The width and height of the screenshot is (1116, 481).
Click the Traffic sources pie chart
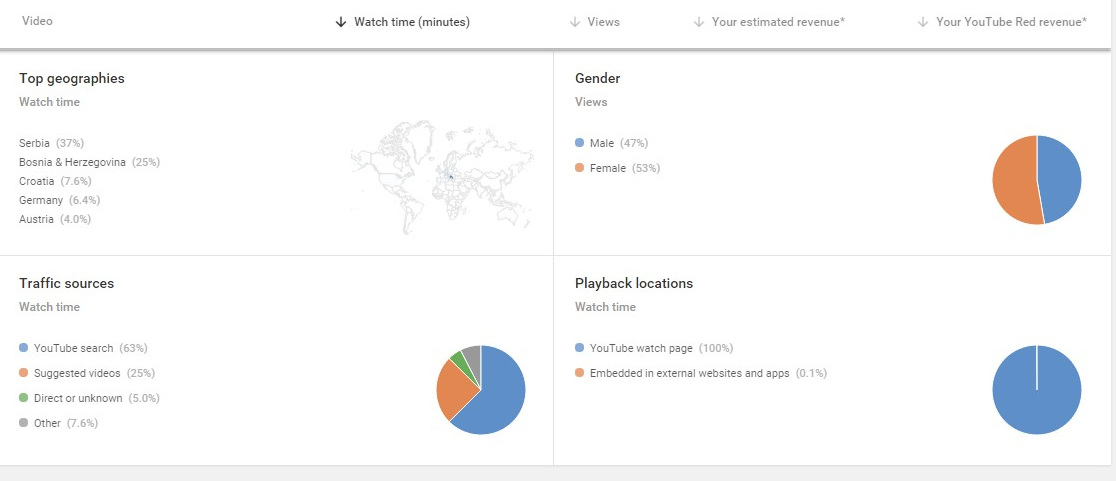pos(481,389)
